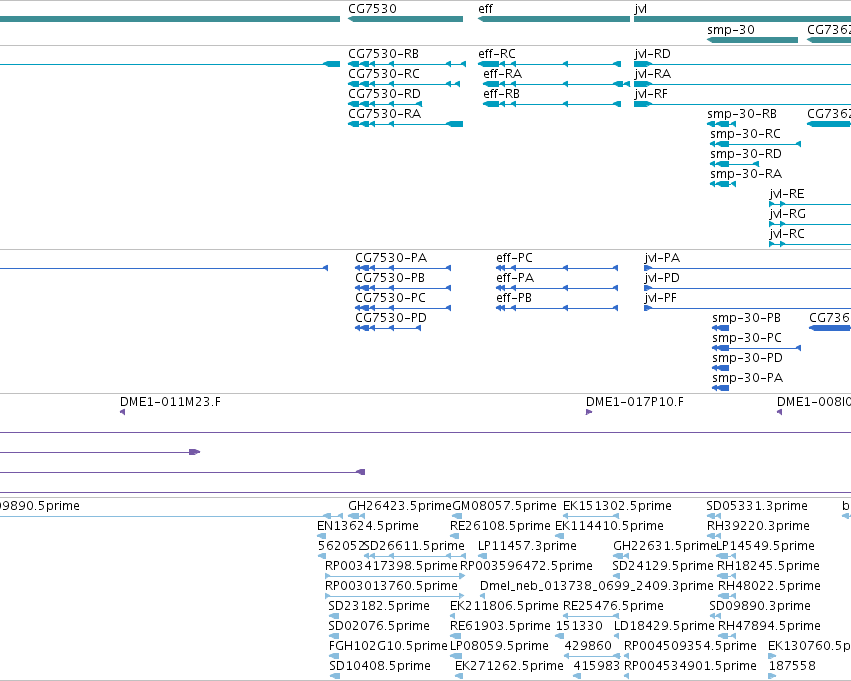Select EST SD09890.3prime
This screenshot has height=681, width=851.
tap(715, 616)
